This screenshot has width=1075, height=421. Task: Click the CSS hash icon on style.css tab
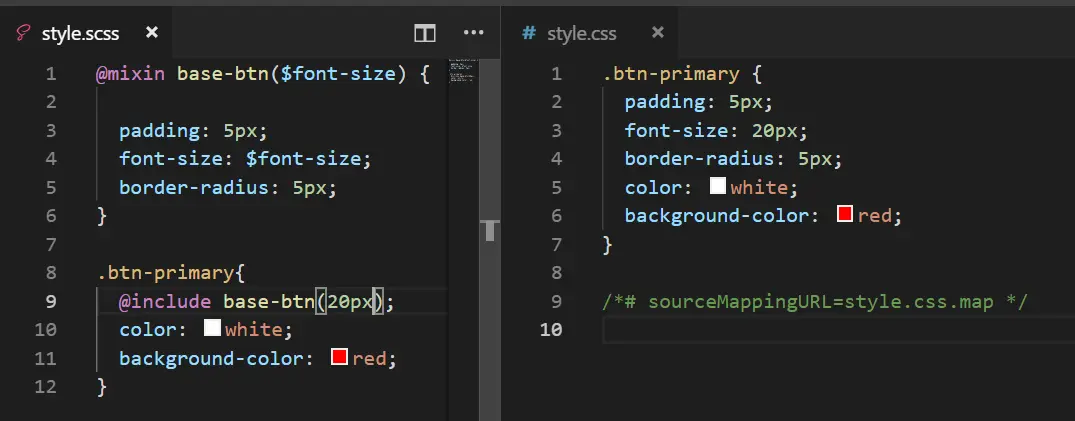tap(529, 33)
